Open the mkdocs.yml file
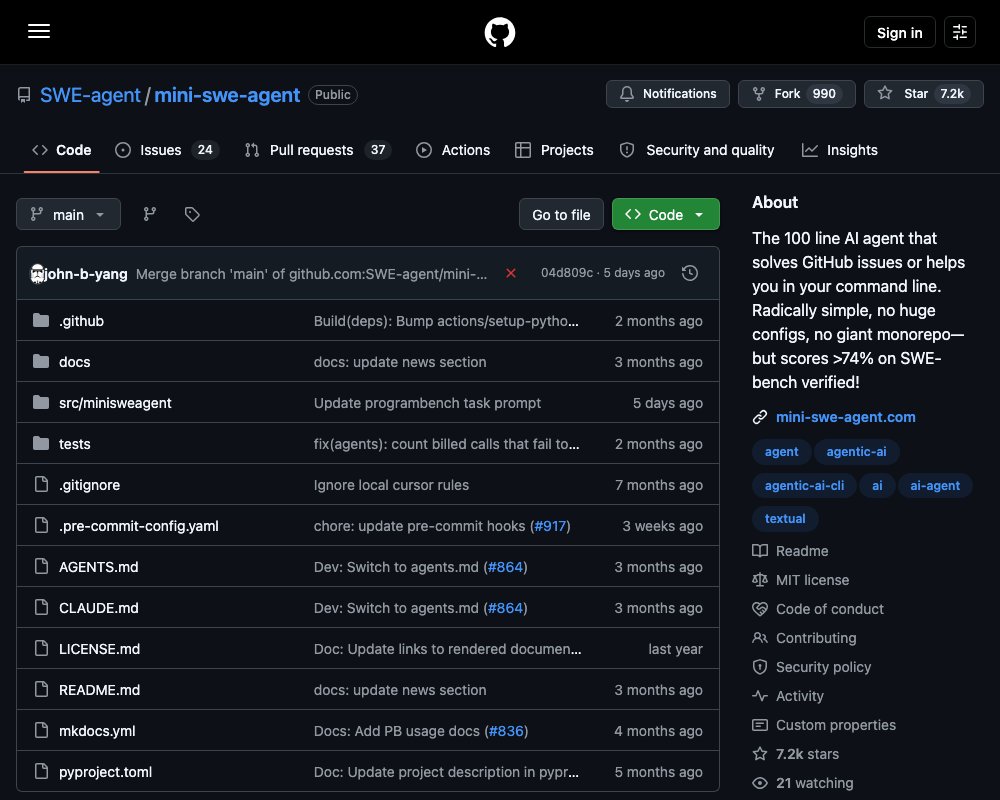1000x800 pixels. pos(97,730)
